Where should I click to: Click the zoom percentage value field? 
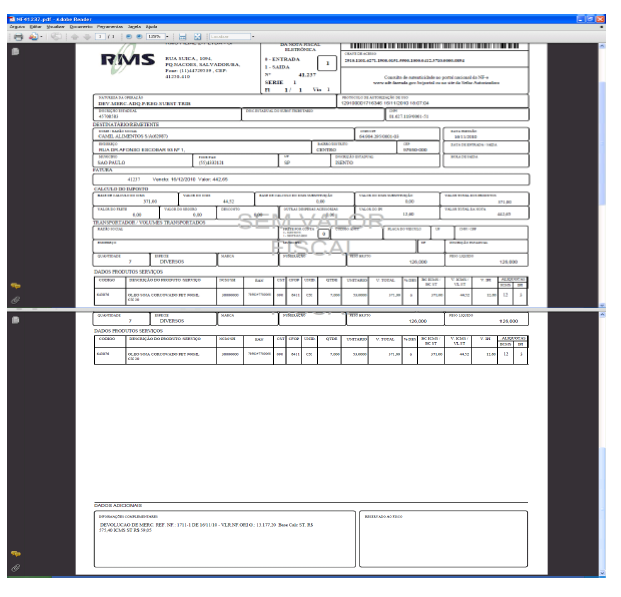tap(155, 36)
